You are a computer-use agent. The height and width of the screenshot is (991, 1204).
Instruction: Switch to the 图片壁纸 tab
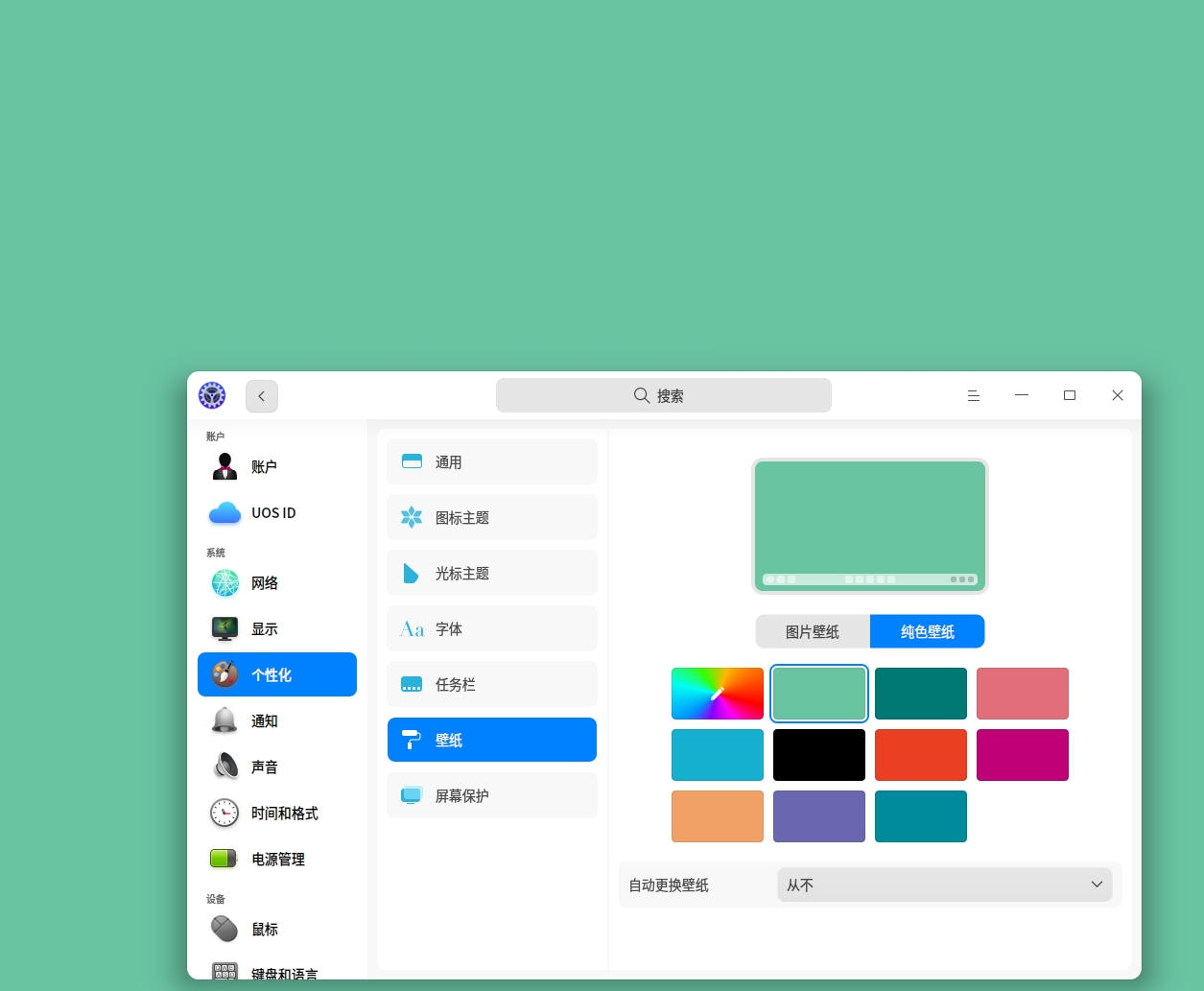(813, 631)
